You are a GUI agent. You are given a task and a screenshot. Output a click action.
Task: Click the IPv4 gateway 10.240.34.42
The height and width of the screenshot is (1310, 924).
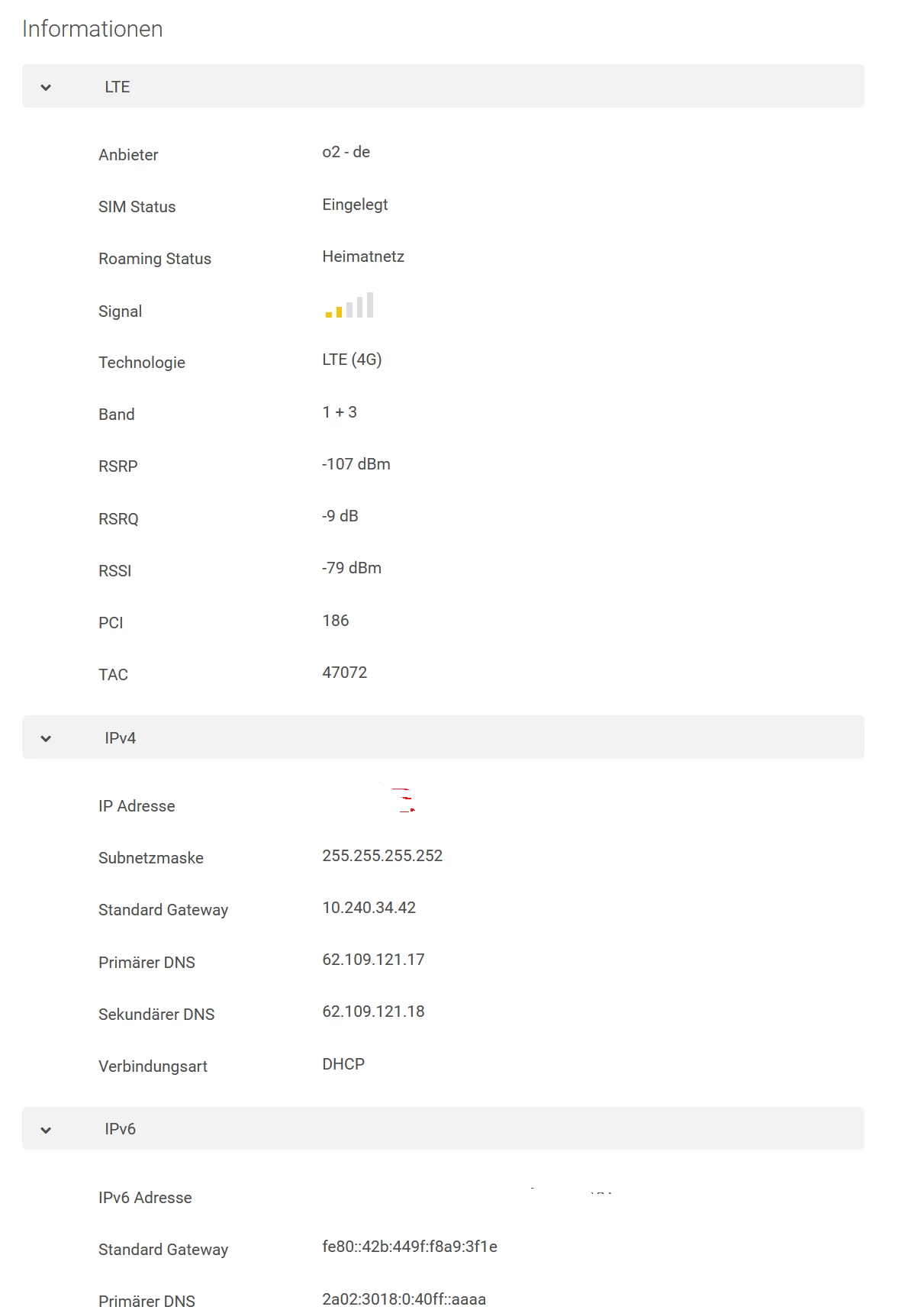click(x=369, y=908)
